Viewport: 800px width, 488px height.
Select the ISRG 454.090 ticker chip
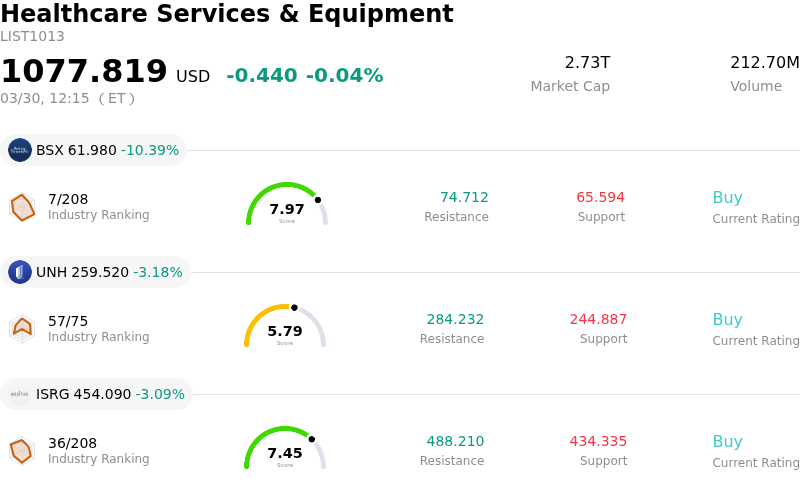pyautogui.click(x=97, y=394)
